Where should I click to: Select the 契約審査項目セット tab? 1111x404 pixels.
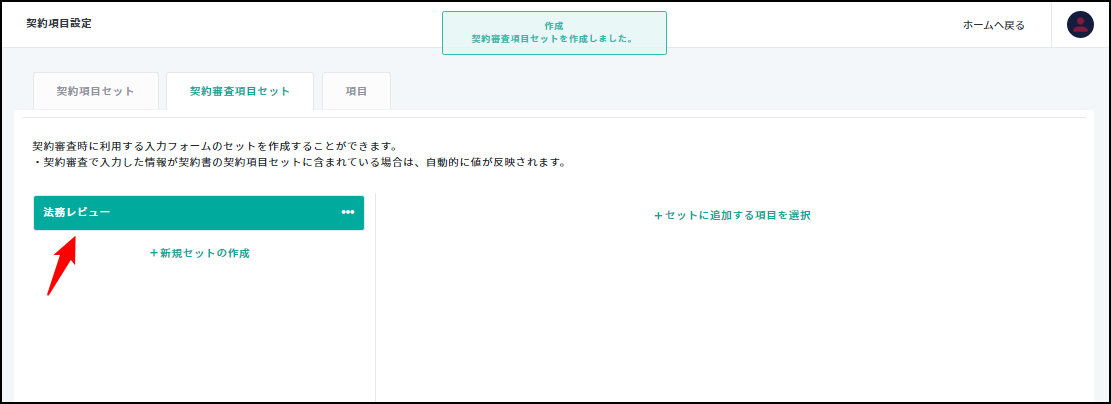[239, 91]
